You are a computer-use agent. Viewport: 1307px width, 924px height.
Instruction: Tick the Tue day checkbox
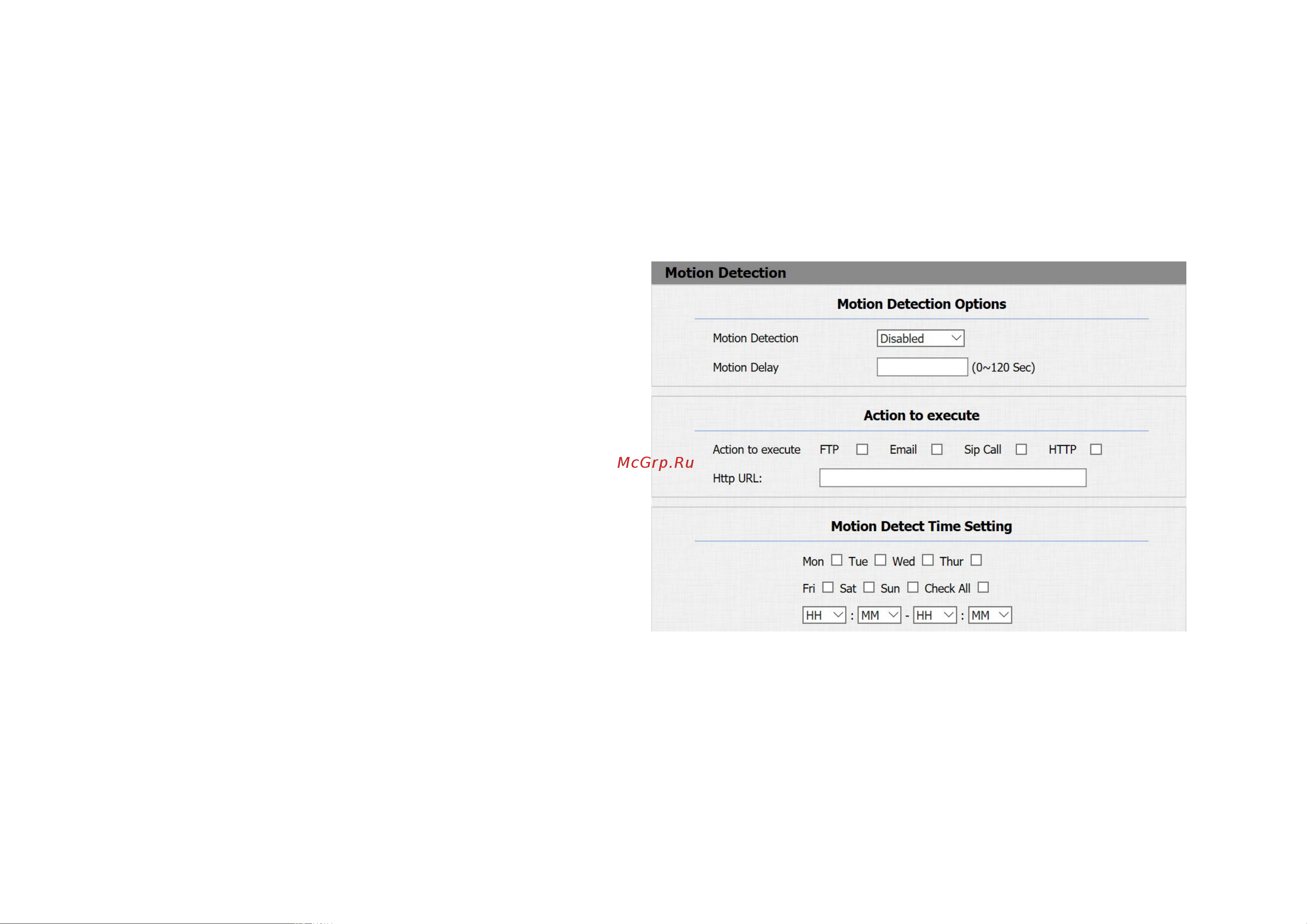click(x=880, y=560)
